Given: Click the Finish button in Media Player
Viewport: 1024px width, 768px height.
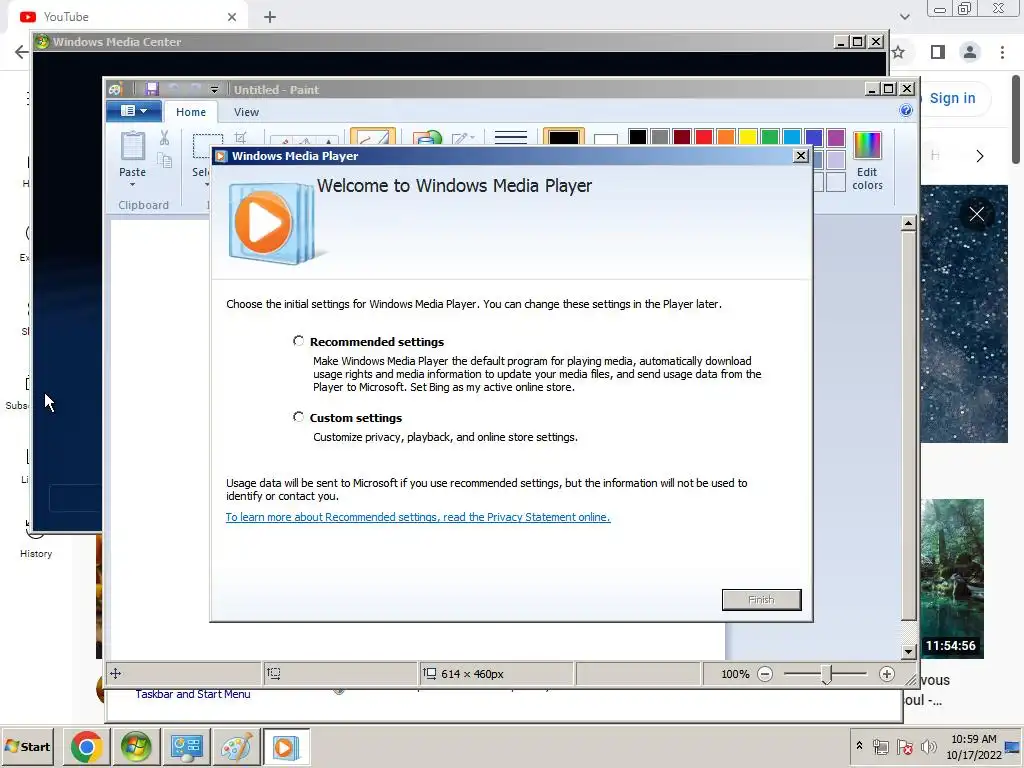Looking at the screenshot, I should [761, 600].
